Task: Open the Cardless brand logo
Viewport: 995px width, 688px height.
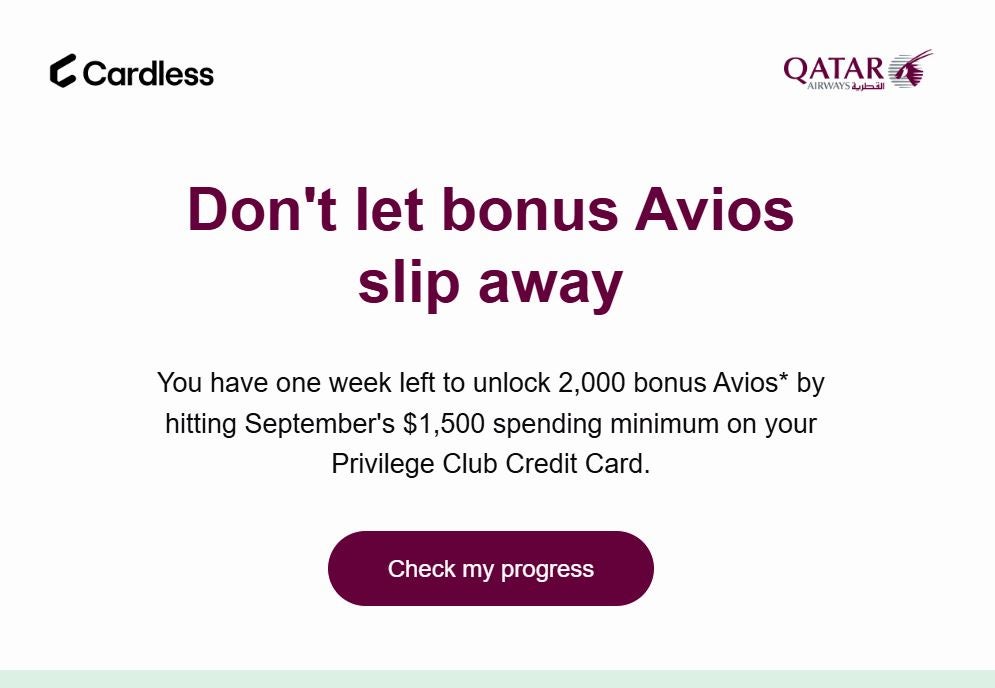Action: tap(132, 72)
